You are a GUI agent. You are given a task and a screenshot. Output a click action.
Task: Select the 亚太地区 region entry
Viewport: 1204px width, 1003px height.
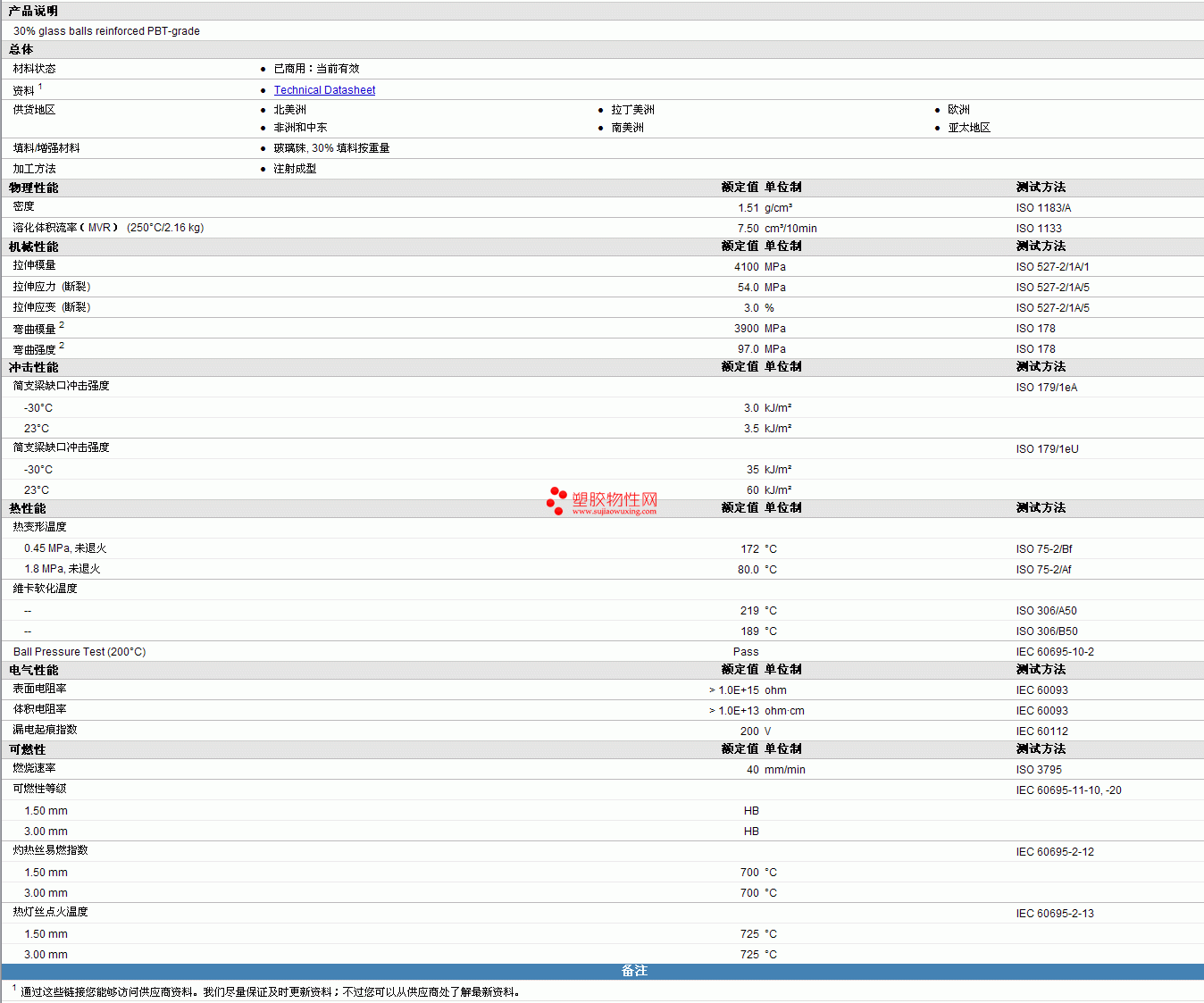click(x=969, y=128)
